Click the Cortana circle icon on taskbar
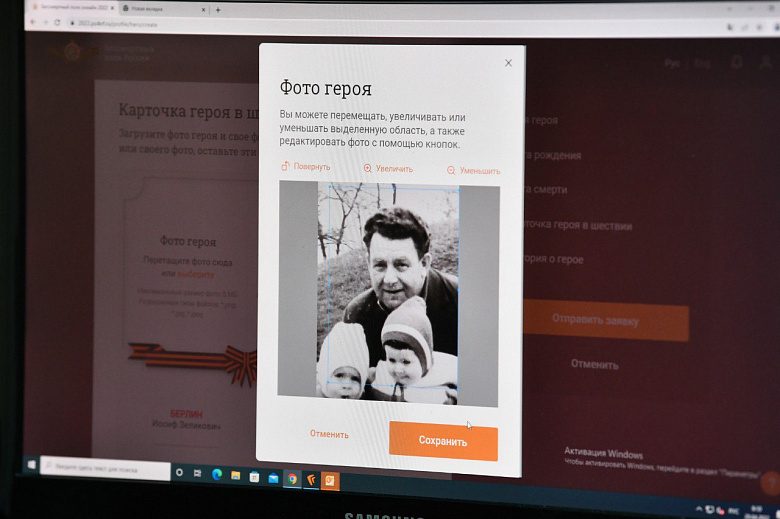780x519 pixels. tap(179, 472)
